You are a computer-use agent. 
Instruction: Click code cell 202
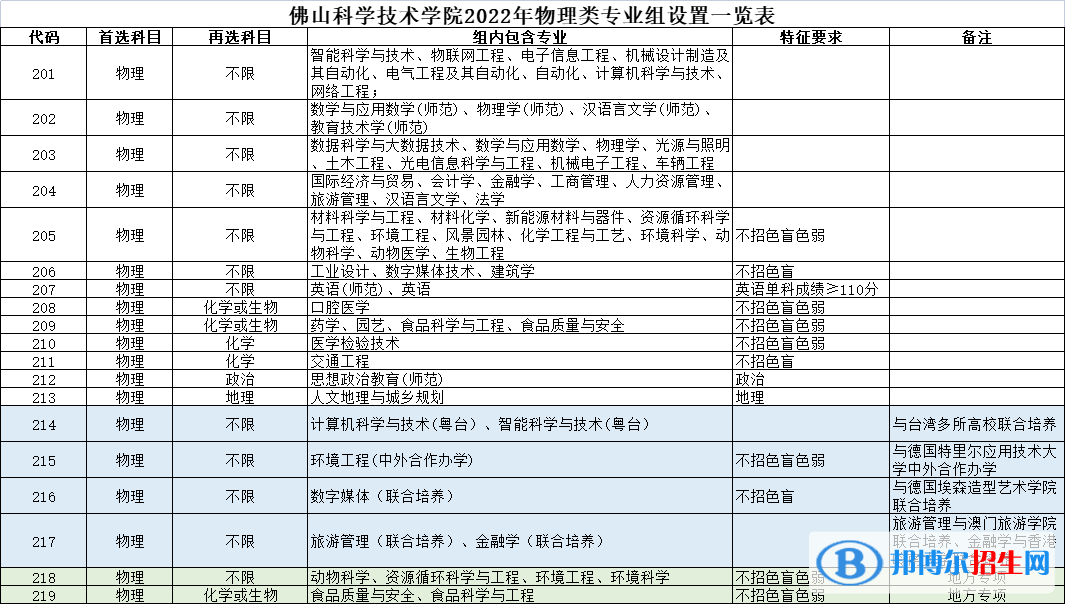click(43, 118)
